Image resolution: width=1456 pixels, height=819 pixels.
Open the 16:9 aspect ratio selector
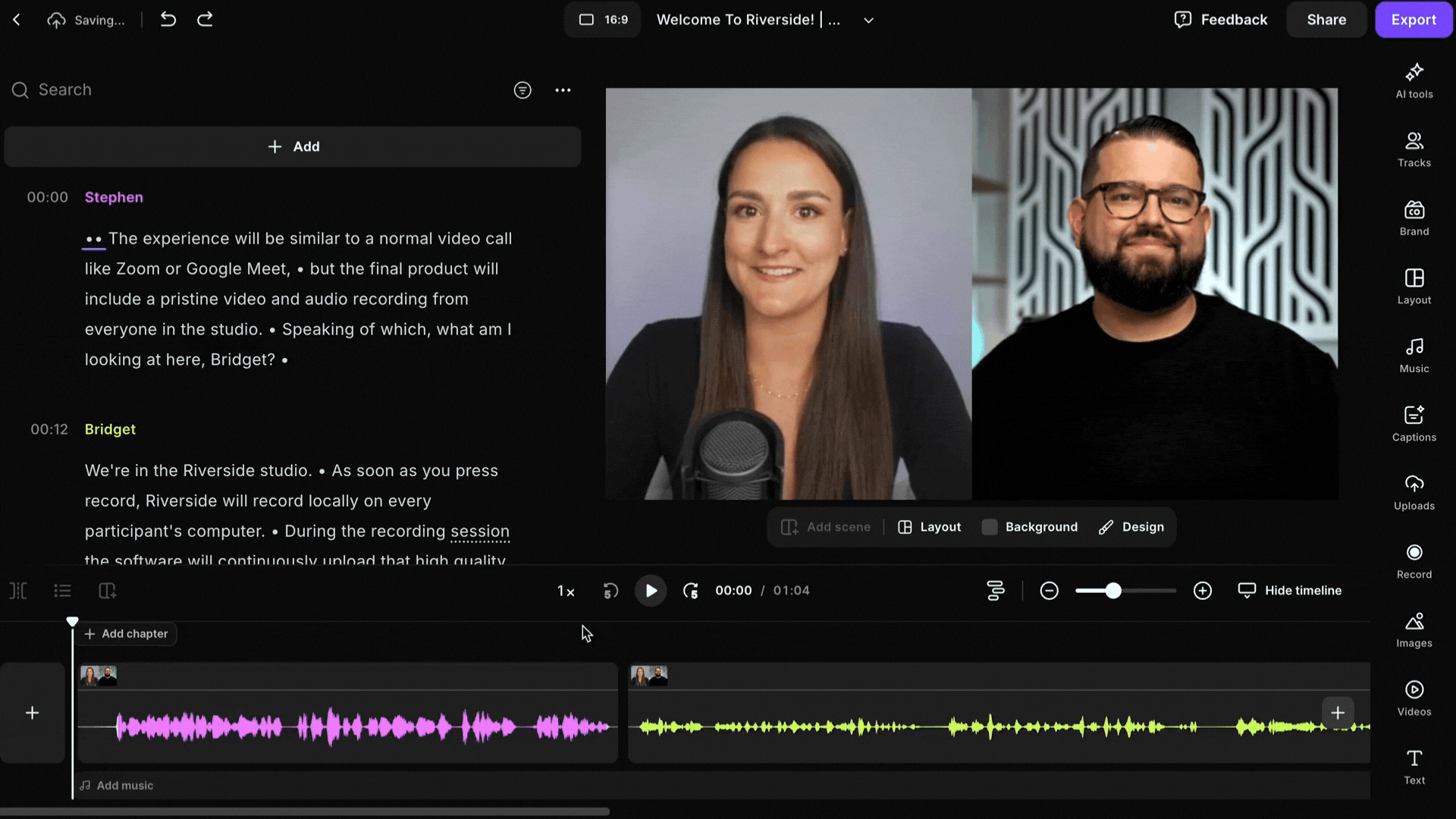pos(603,20)
